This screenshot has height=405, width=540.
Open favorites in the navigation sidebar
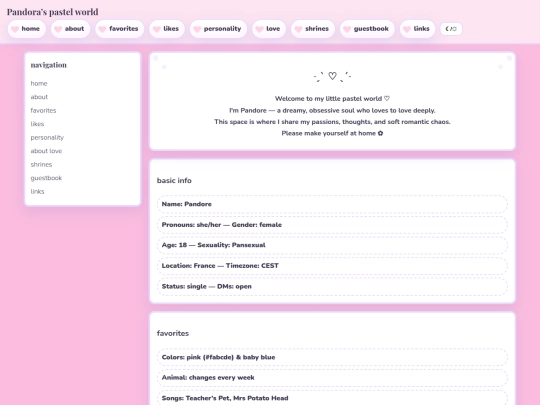tap(43, 111)
